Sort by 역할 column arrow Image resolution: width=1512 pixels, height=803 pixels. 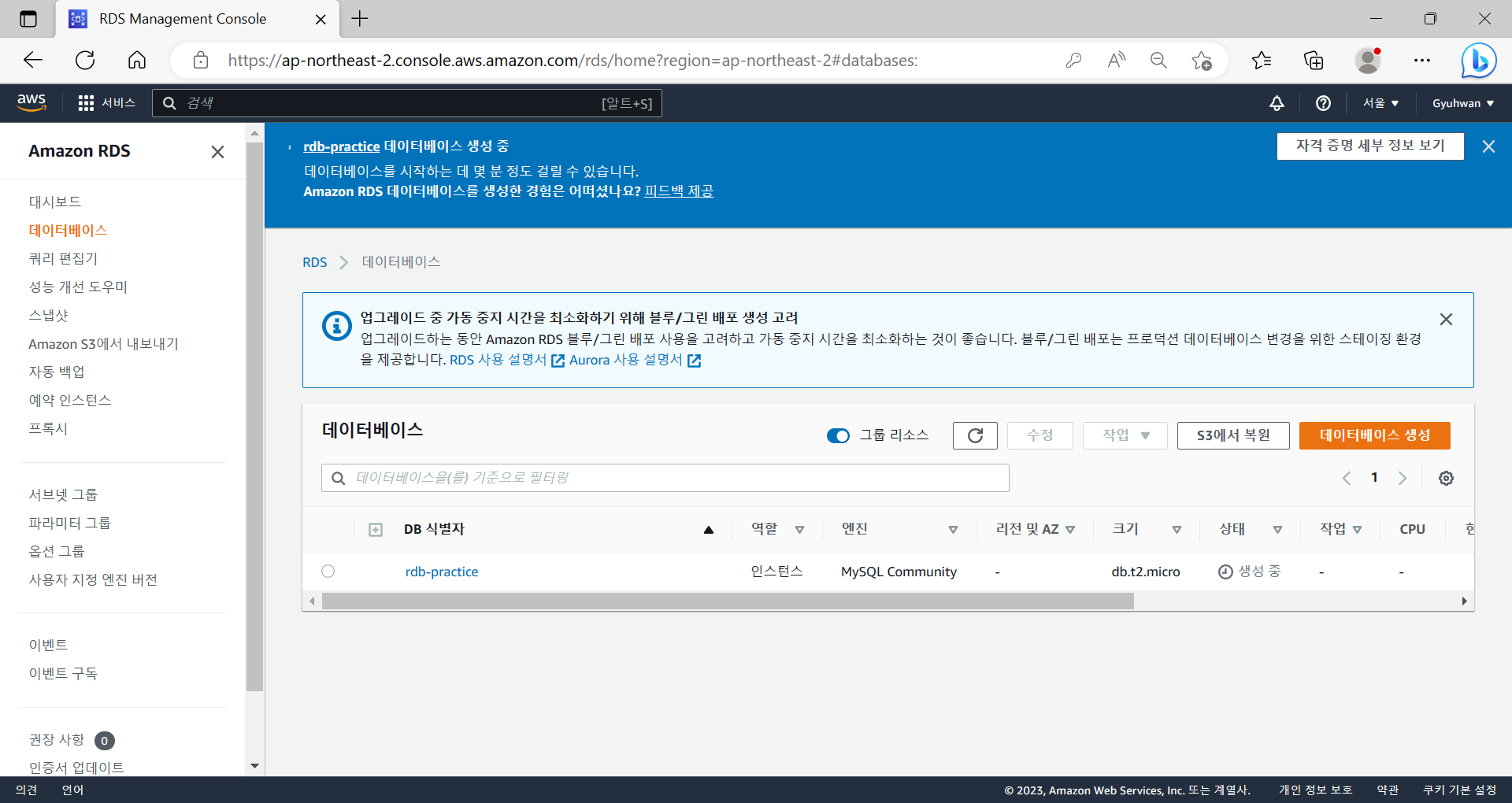coord(799,530)
